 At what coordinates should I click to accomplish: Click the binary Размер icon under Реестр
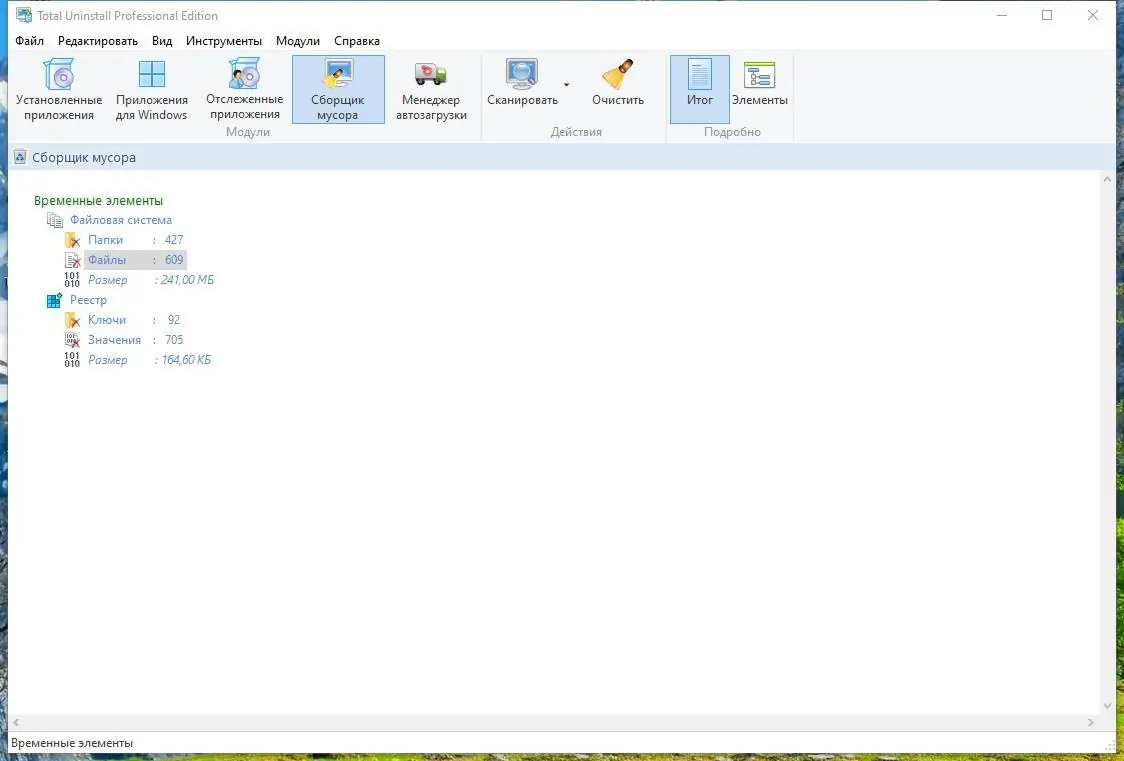coord(71,359)
